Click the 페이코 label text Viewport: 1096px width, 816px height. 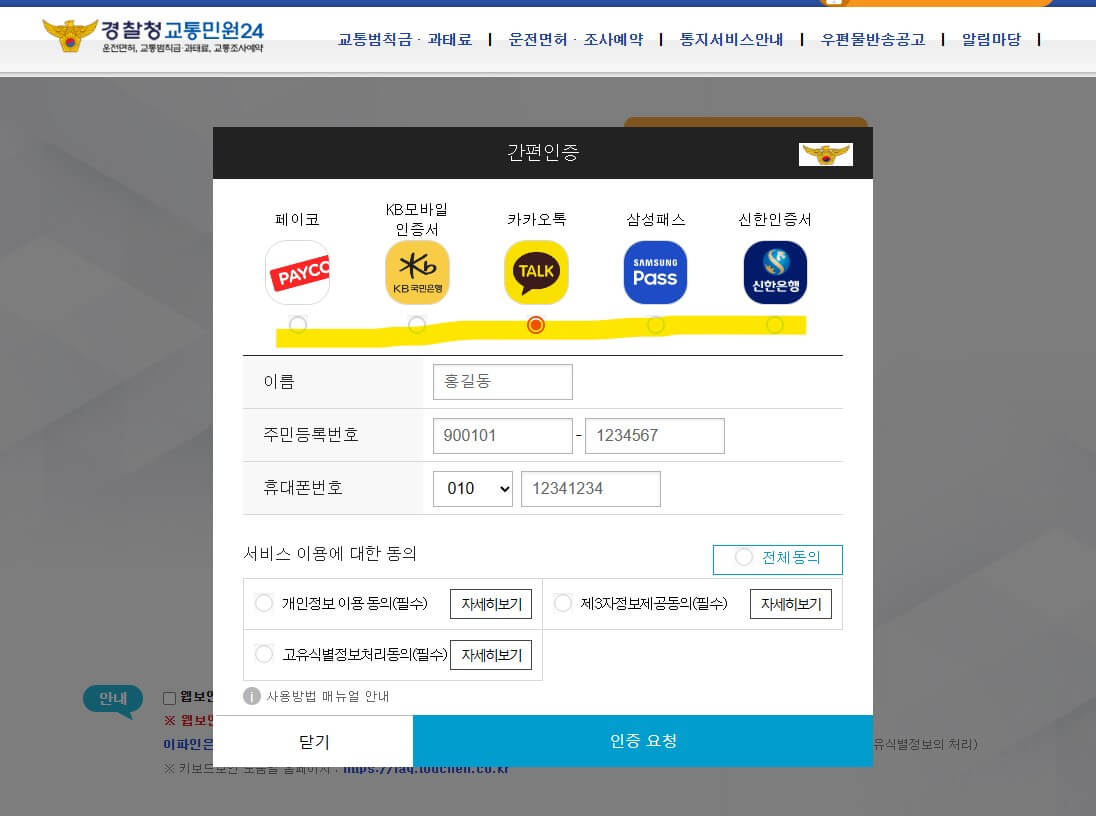click(x=298, y=220)
